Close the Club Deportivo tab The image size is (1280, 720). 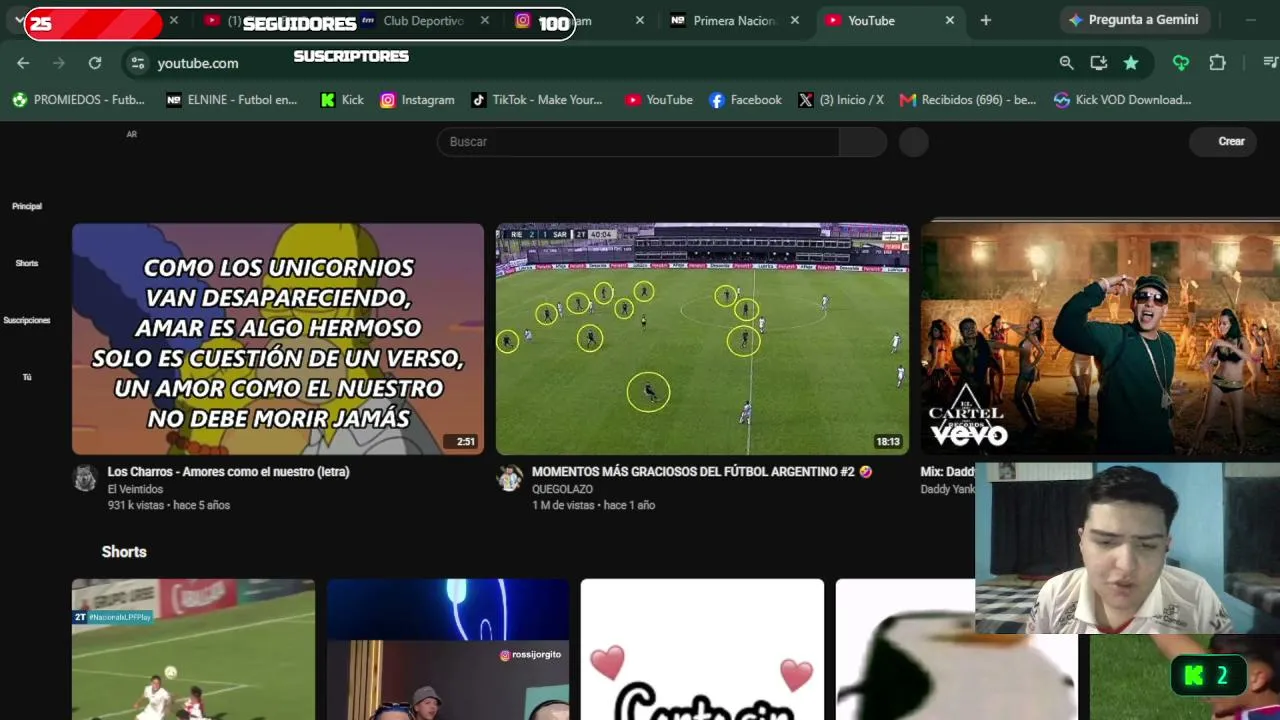click(x=485, y=20)
